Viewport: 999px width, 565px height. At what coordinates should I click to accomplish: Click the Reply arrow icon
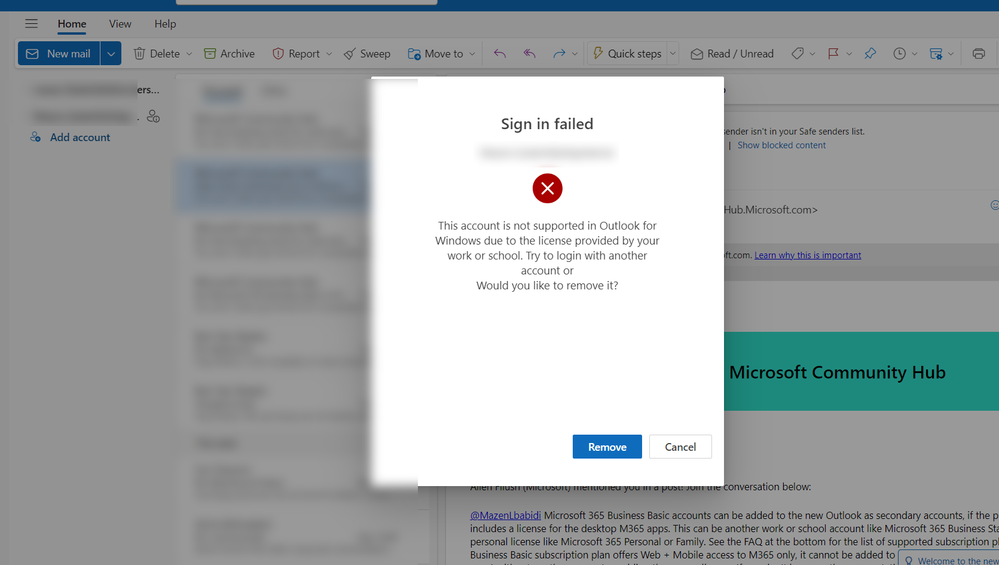click(500, 54)
